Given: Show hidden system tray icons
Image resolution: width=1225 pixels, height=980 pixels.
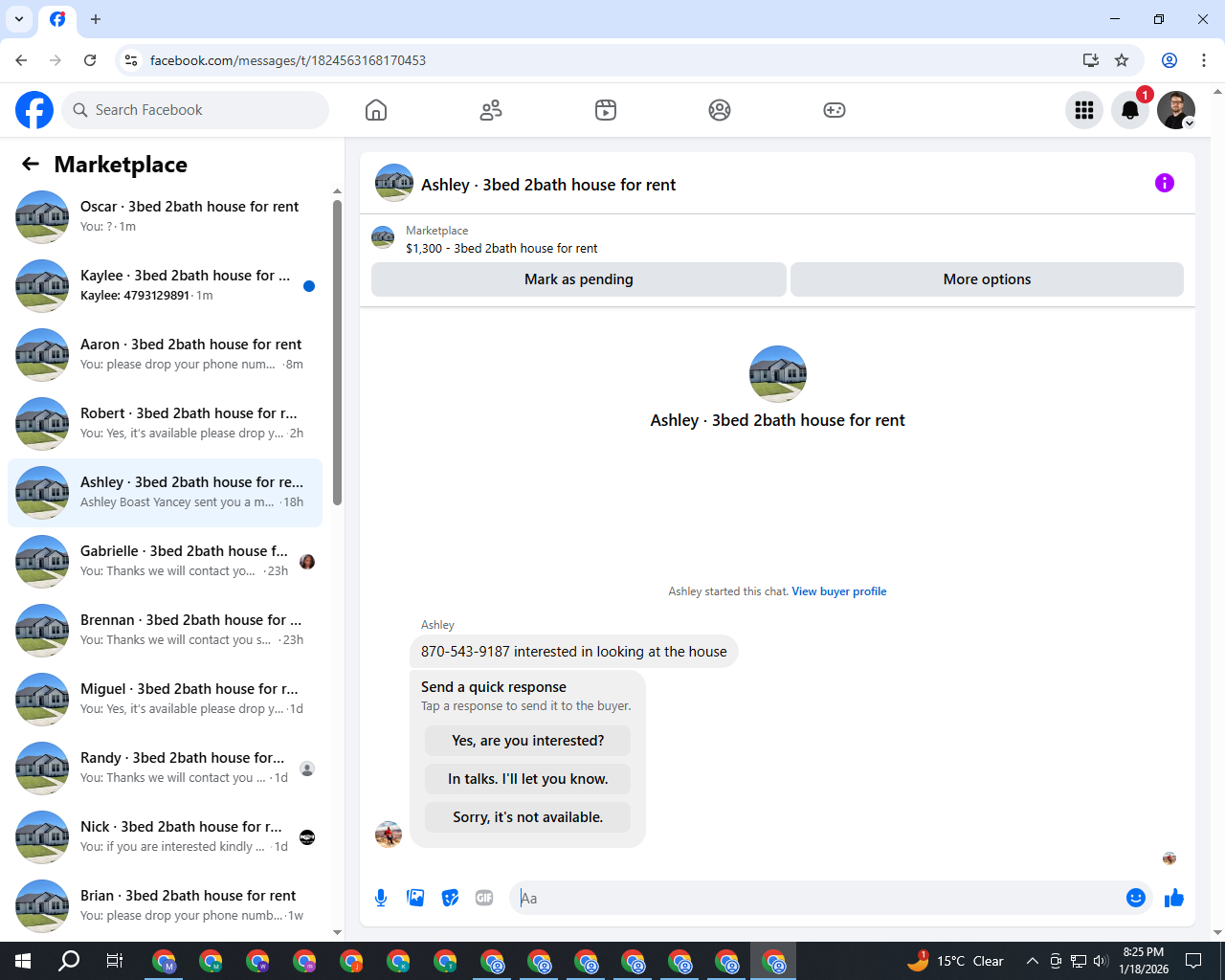Looking at the screenshot, I should tap(1032, 961).
